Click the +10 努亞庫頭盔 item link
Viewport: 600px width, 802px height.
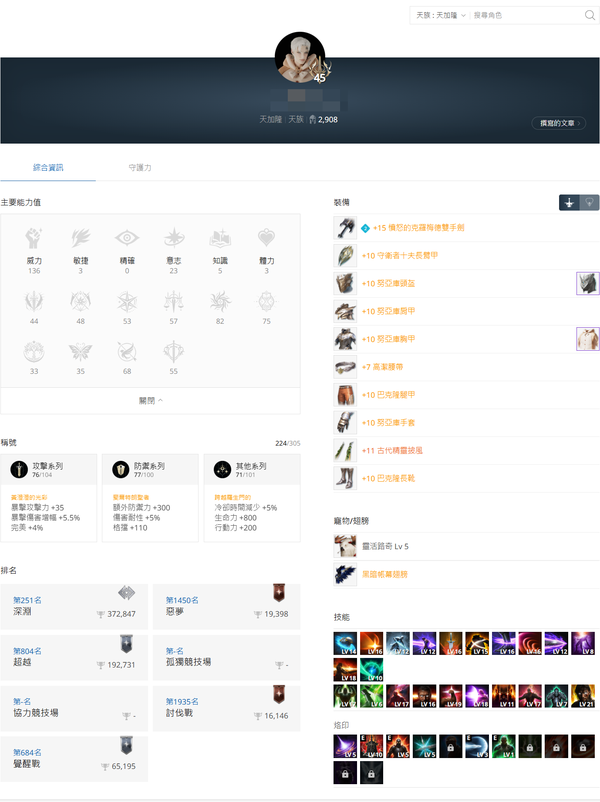pyautogui.click(x=388, y=283)
